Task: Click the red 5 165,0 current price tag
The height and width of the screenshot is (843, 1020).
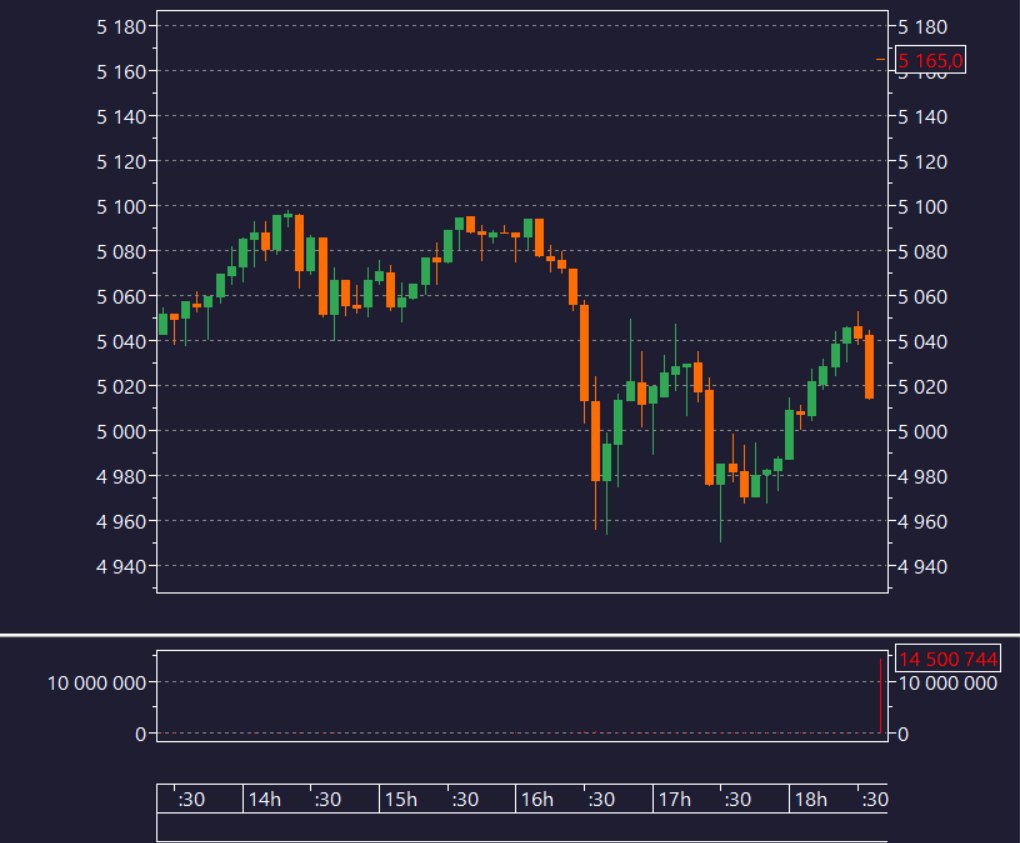Action: [930, 60]
